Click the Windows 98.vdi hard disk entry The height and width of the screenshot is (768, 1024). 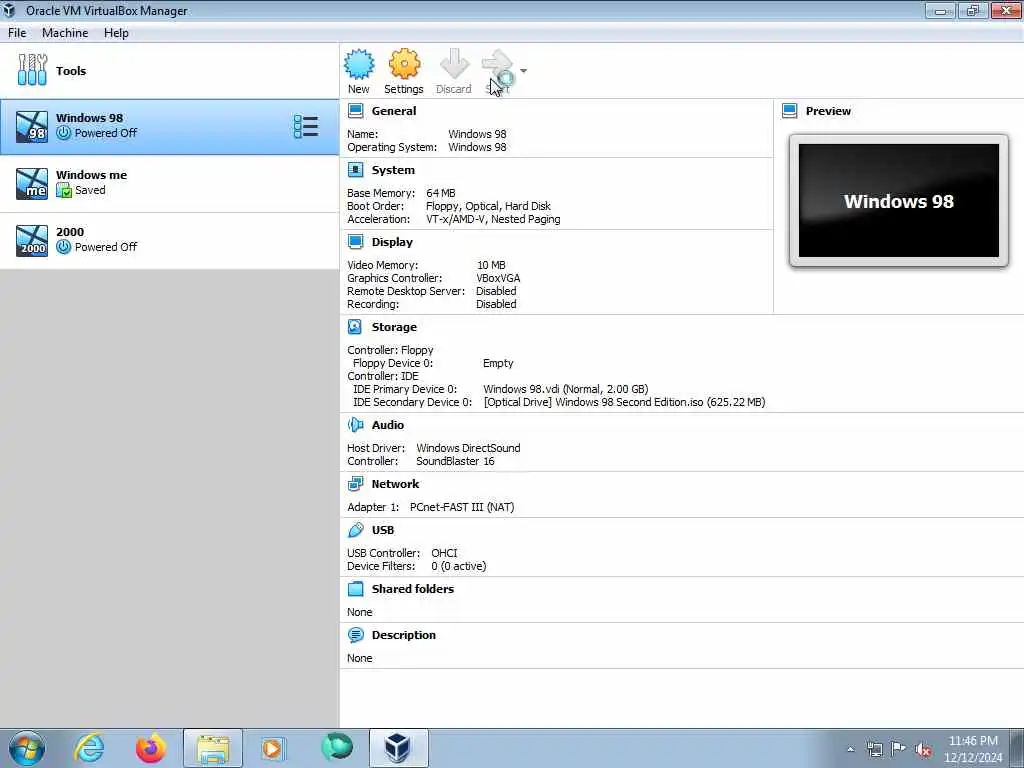566,389
